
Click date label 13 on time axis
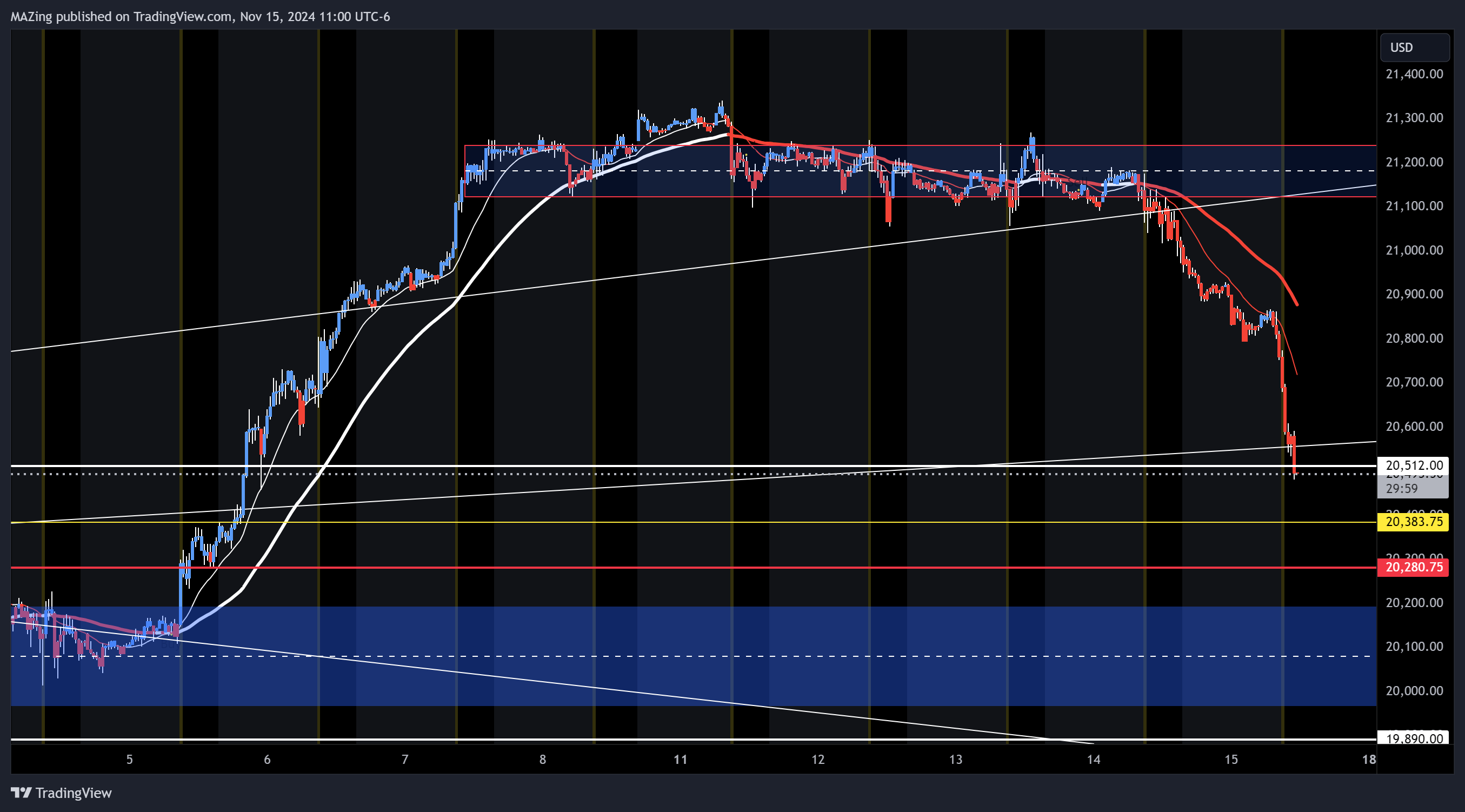(955, 760)
